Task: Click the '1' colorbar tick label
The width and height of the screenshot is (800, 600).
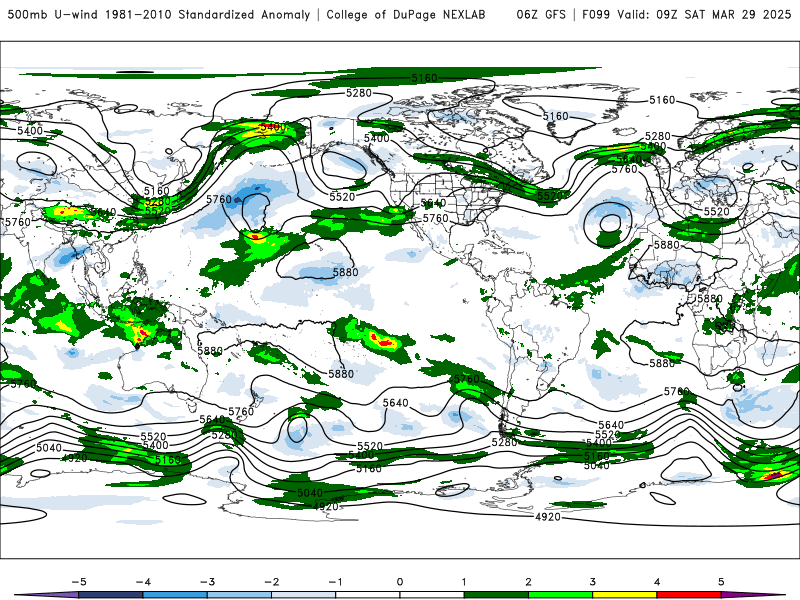Action: tap(464, 582)
